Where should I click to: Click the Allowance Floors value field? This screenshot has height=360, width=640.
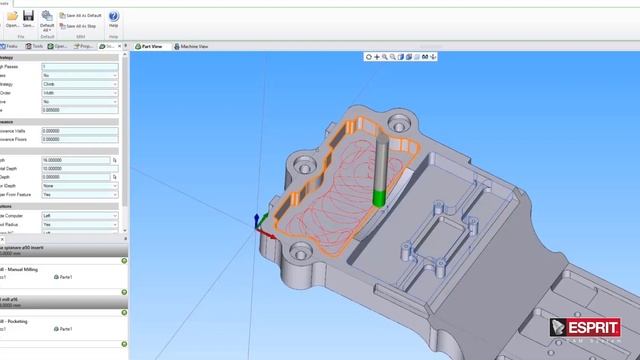click(80, 139)
